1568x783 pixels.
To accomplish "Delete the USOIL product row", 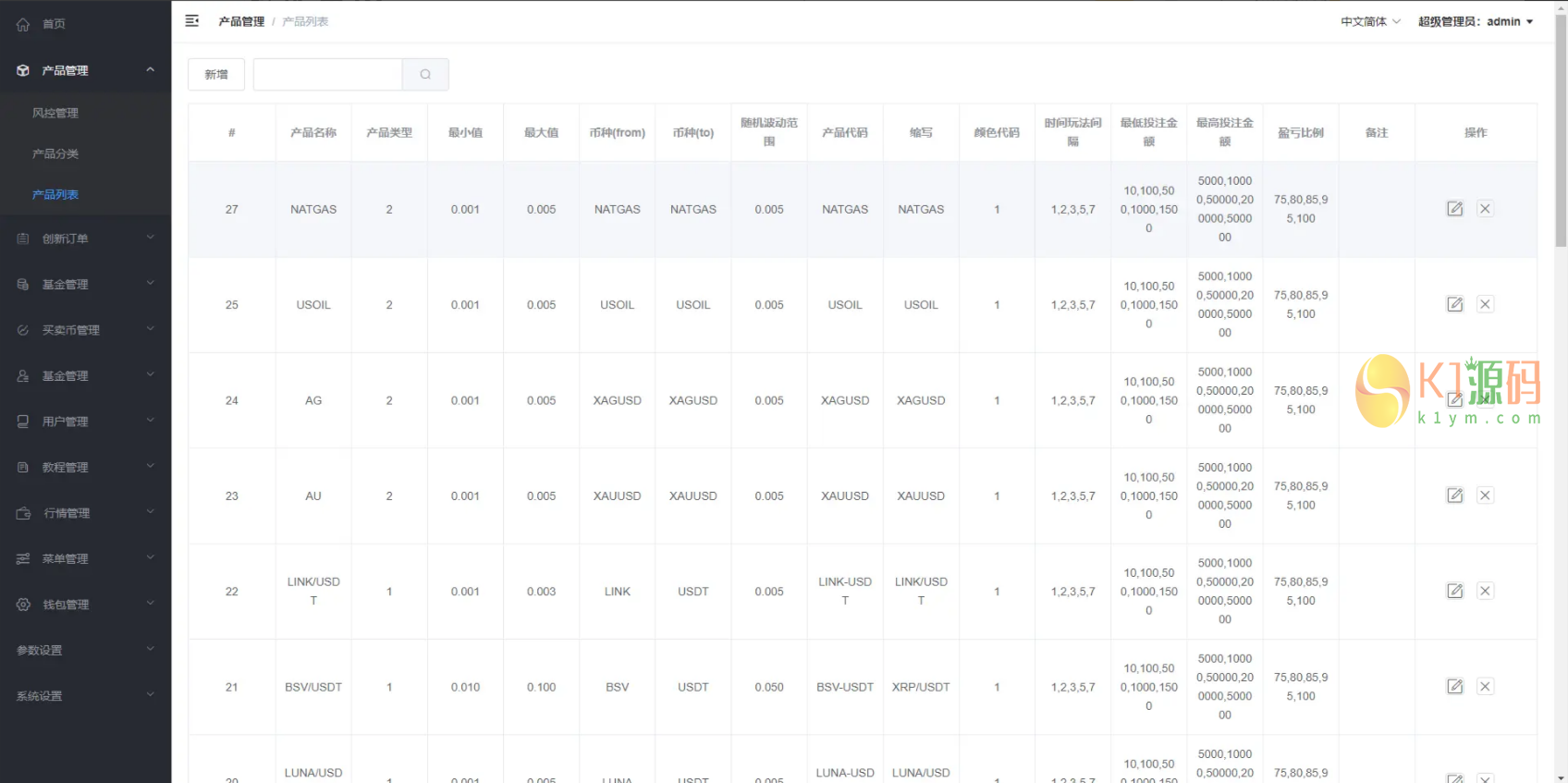I will (1485, 304).
